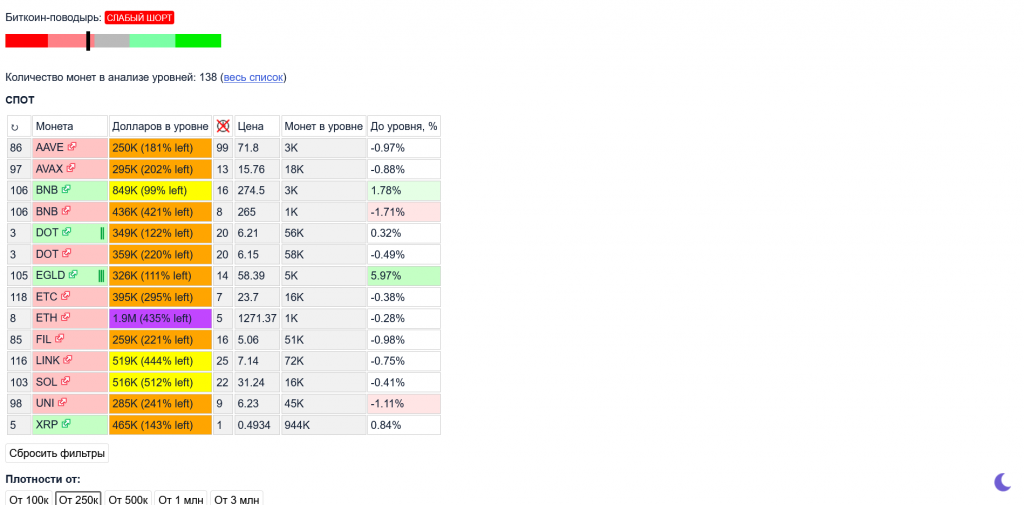The width and height of the screenshot is (1024, 505).
Task: Click the "СЛАБЫЙ ШОРТ" red status badge
Action: 139,18
